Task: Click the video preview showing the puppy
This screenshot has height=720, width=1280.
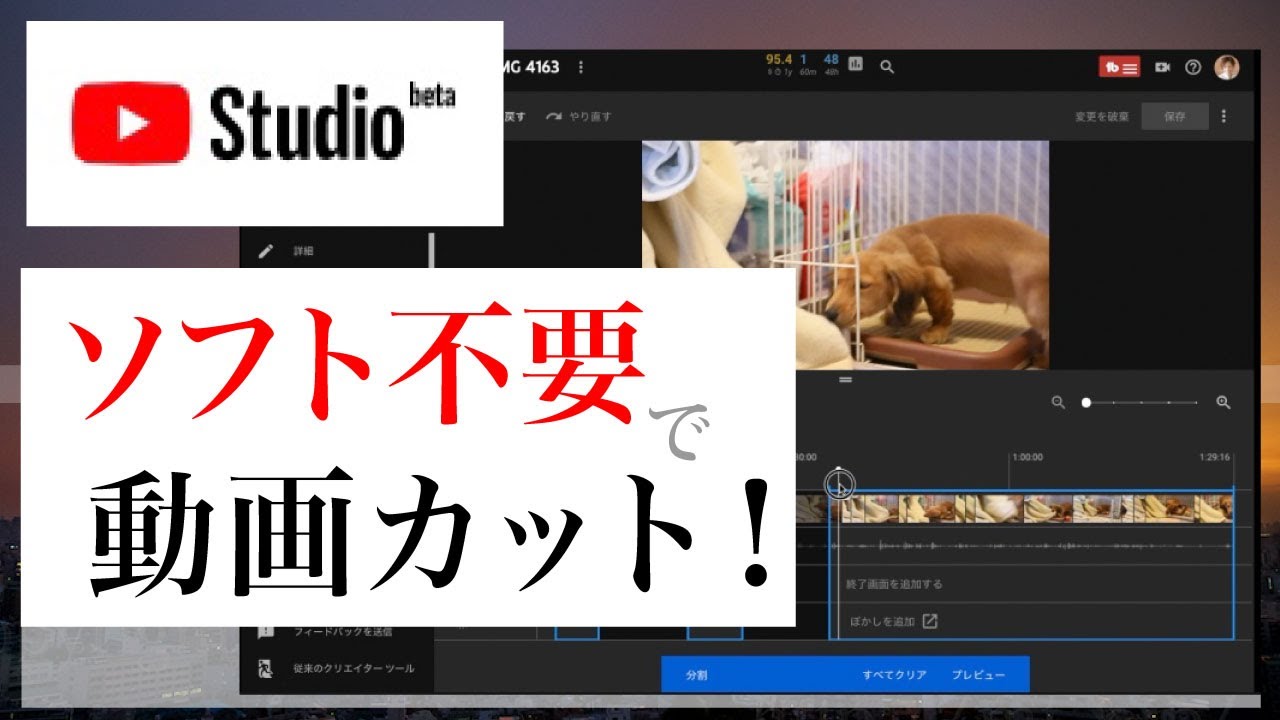Action: click(845, 255)
